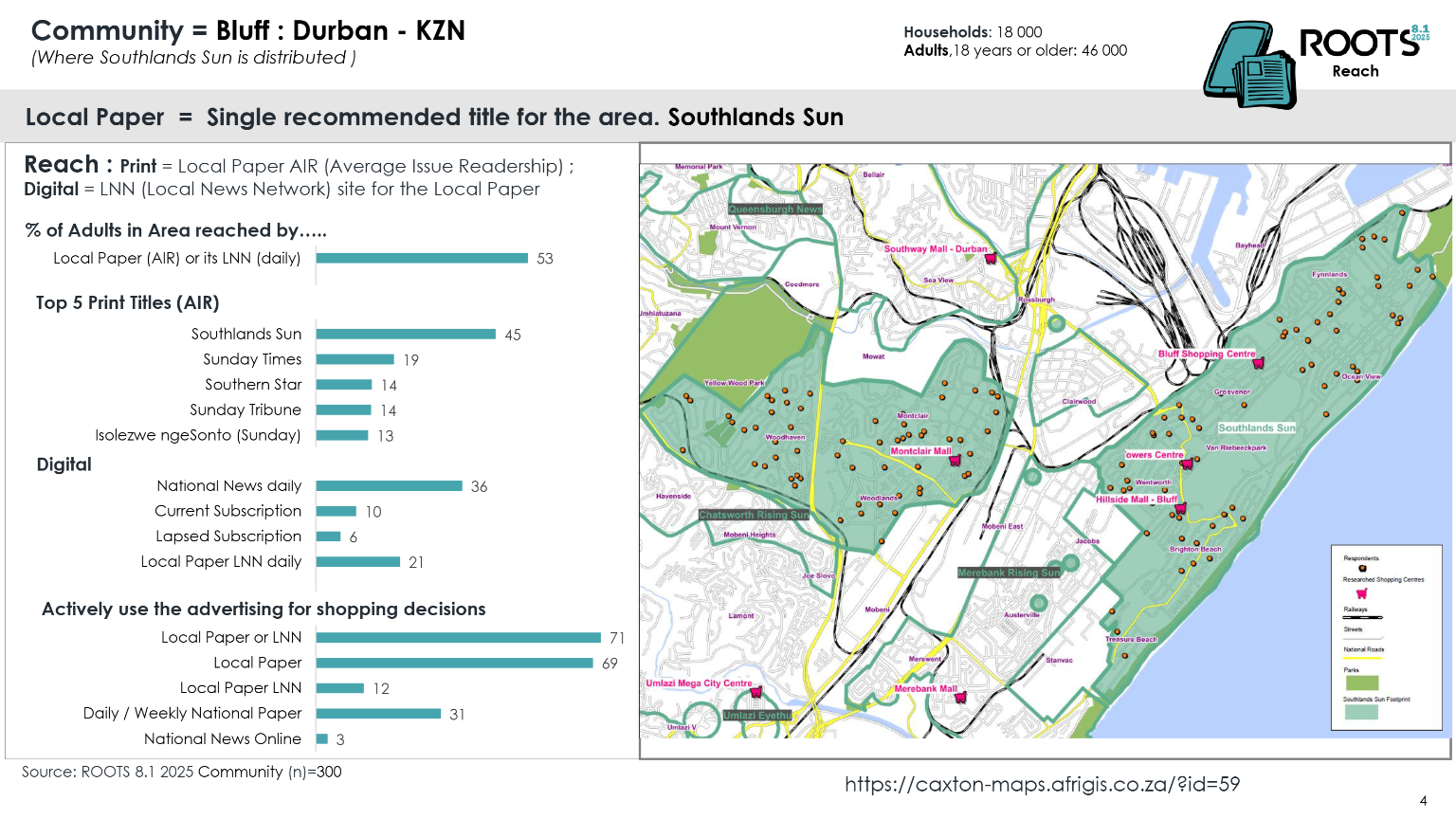The width and height of the screenshot is (1456, 819).
Task: Click the Queensburgh News map label
Action: point(775,209)
